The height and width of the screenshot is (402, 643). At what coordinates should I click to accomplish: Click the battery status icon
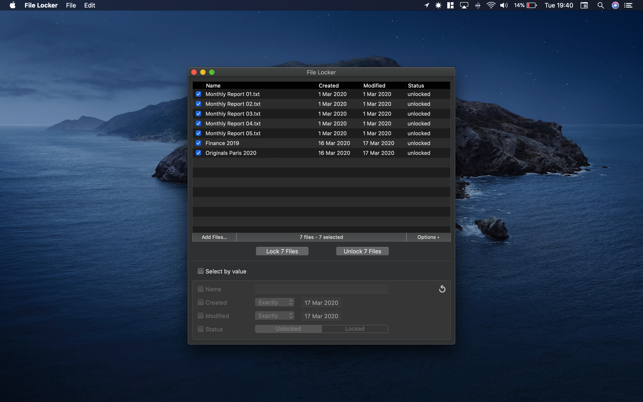coord(532,5)
